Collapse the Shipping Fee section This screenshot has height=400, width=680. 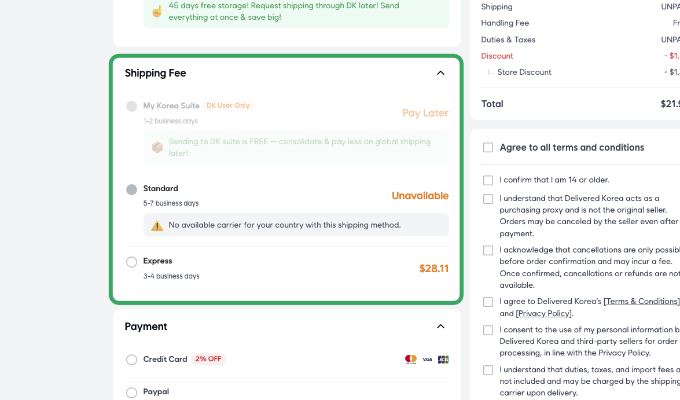point(441,73)
